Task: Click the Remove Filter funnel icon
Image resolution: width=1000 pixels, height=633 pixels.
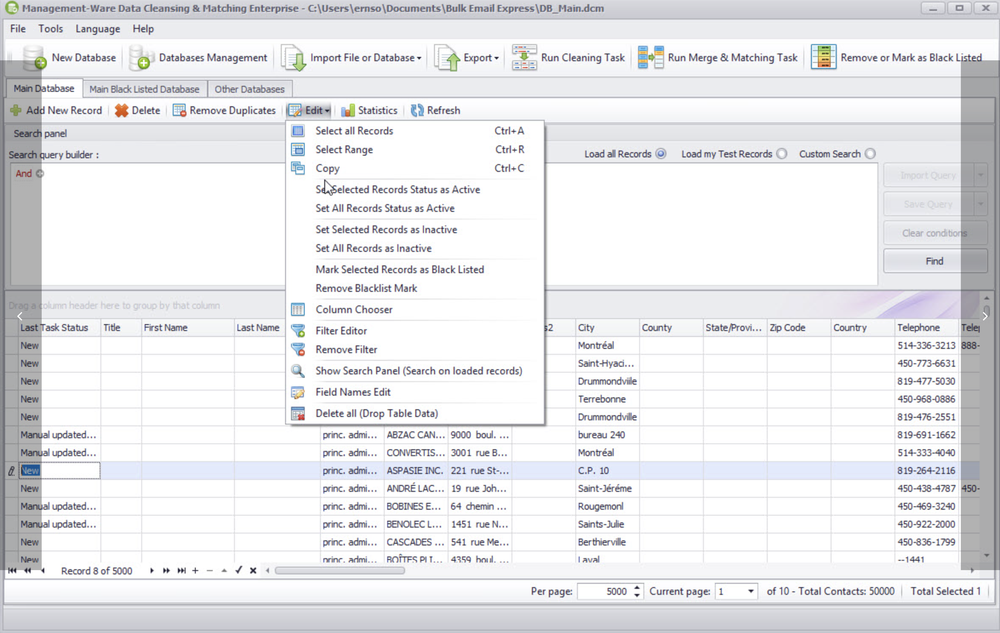Action: tap(298, 349)
